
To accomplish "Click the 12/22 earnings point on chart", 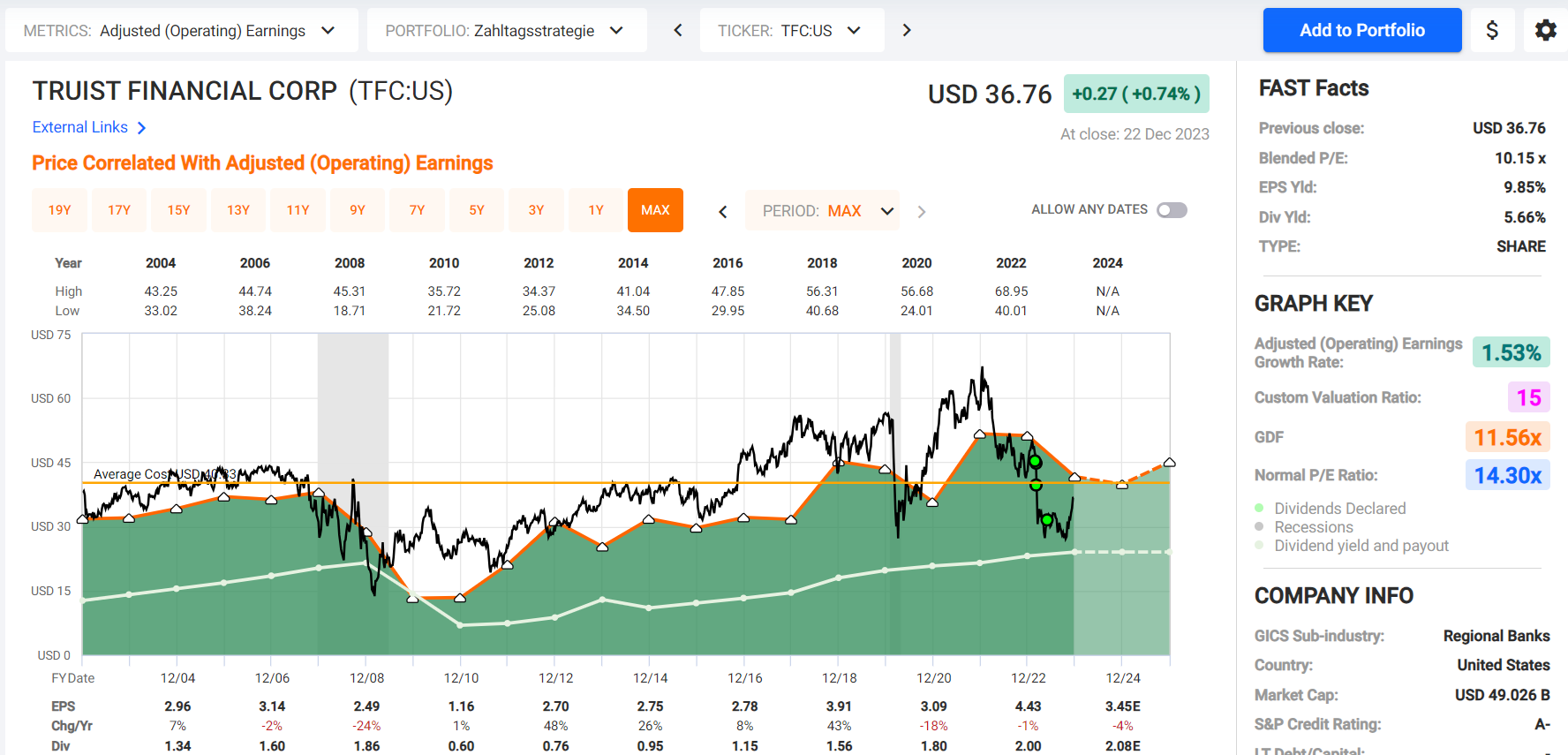I will coord(1027,436).
